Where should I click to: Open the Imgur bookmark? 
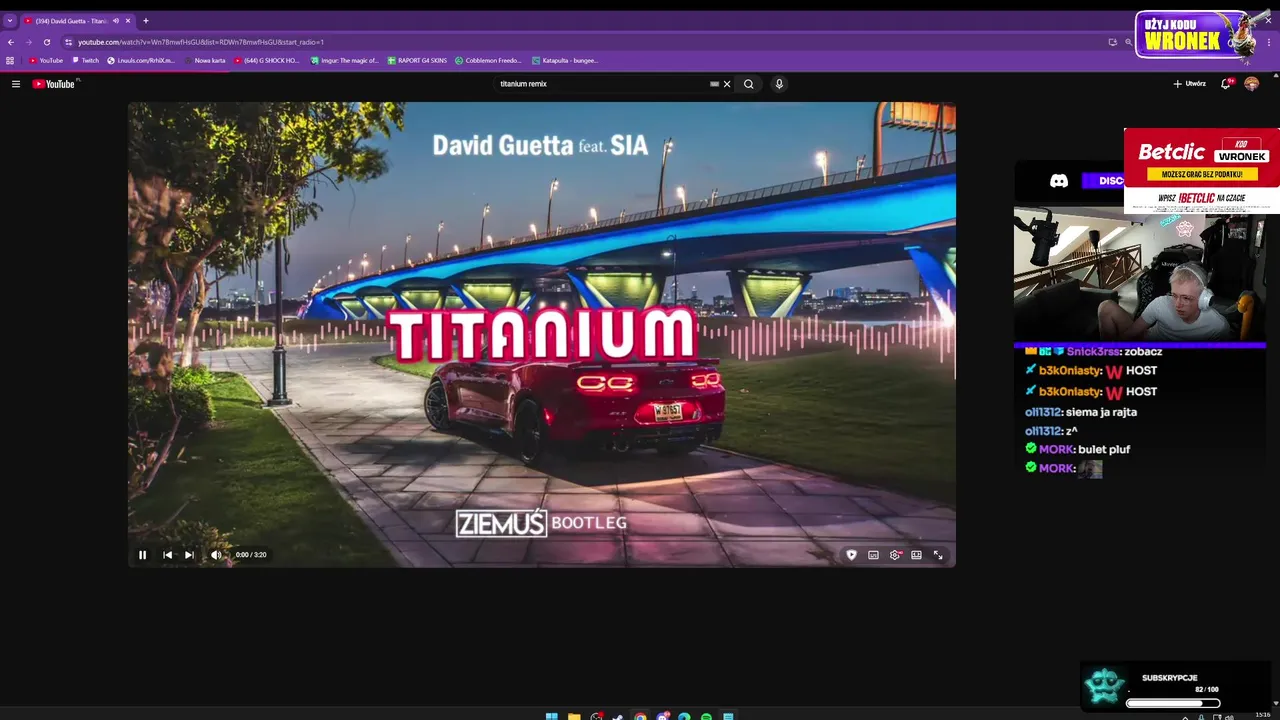point(345,60)
